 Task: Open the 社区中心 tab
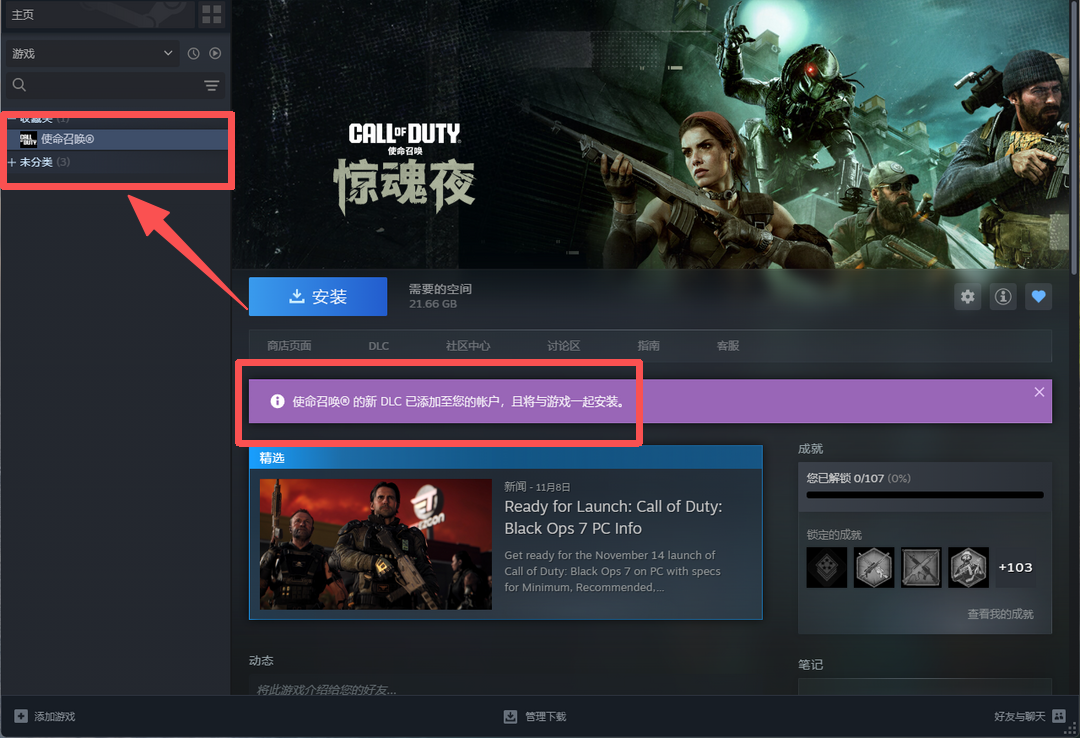pyautogui.click(x=468, y=346)
